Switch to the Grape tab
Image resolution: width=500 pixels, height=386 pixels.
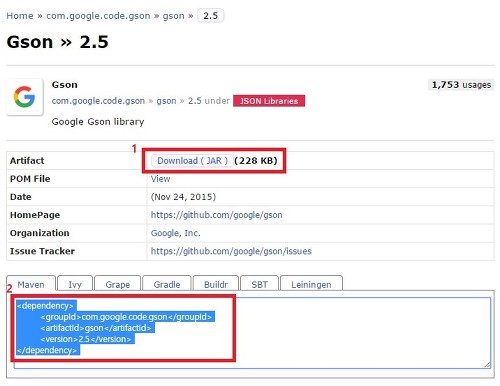118,284
